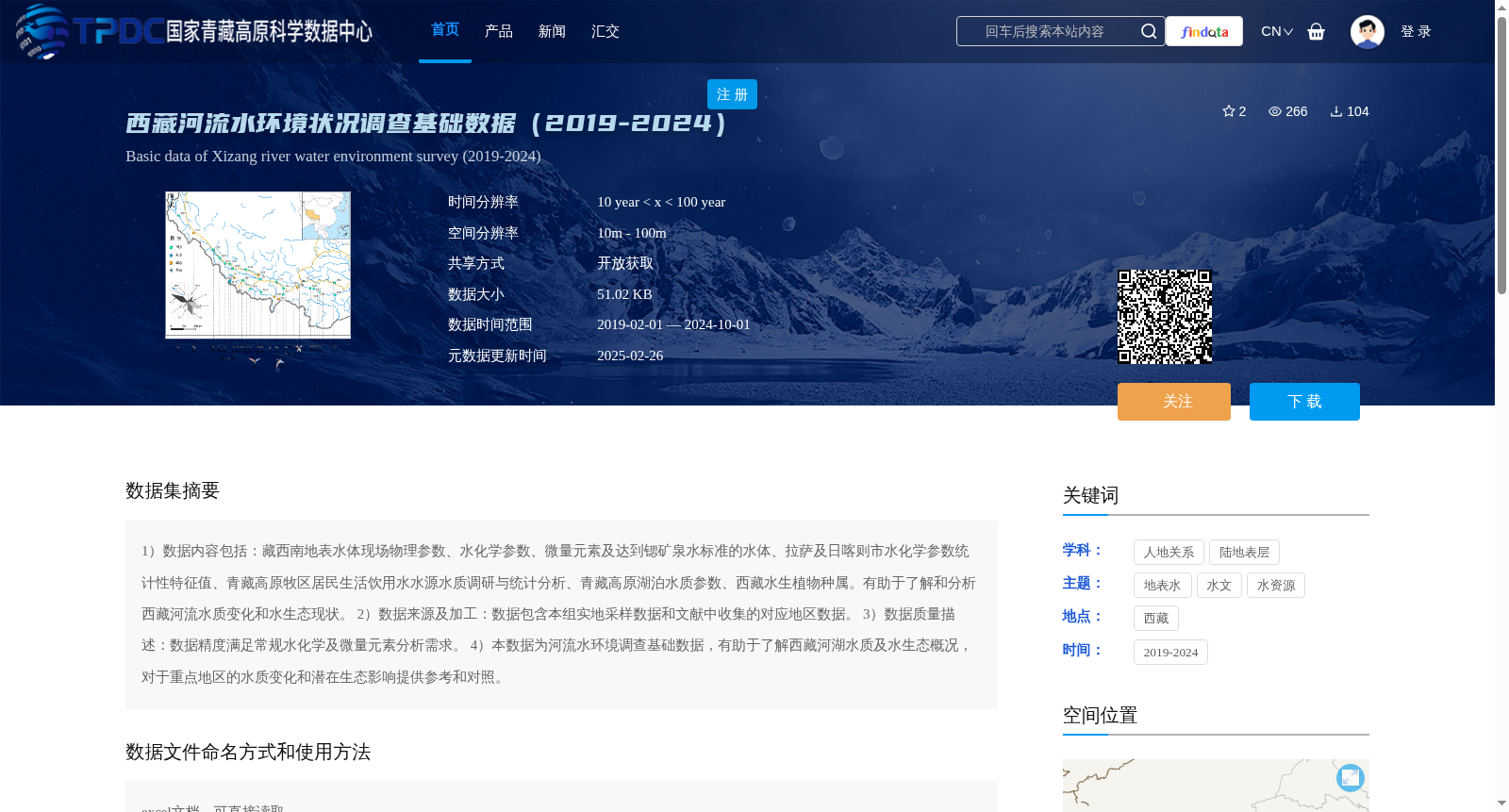1509x812 pixels.
Task: Click the dataset QR code
Action: point(1165,317)
